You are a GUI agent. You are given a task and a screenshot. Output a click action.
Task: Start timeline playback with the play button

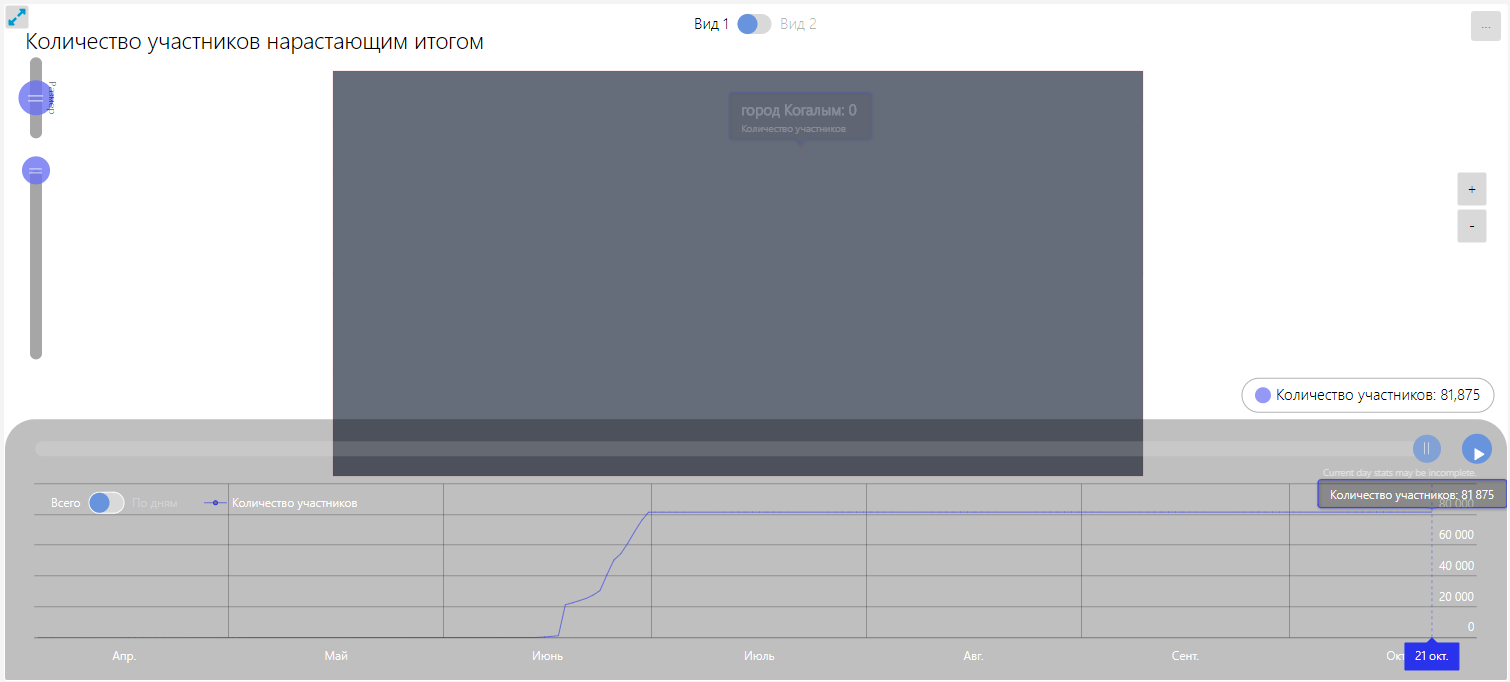(1477, 450)
